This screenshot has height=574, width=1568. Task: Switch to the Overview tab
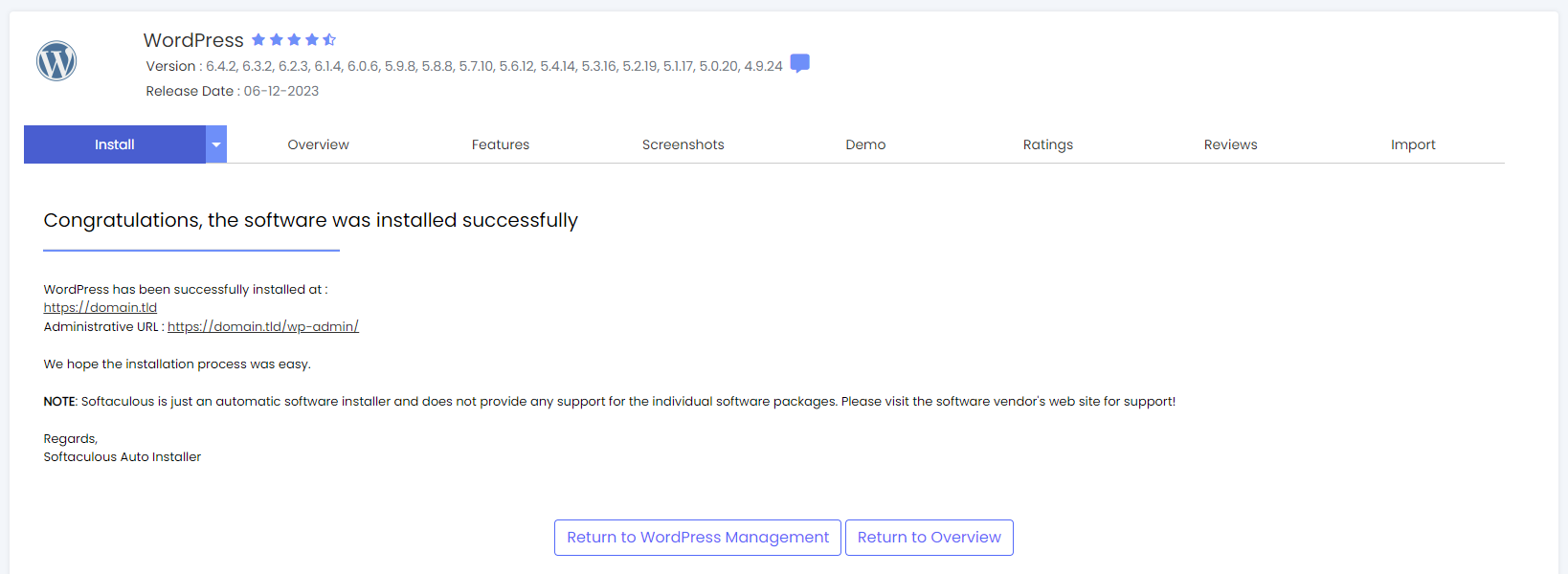tap(318, 144)
